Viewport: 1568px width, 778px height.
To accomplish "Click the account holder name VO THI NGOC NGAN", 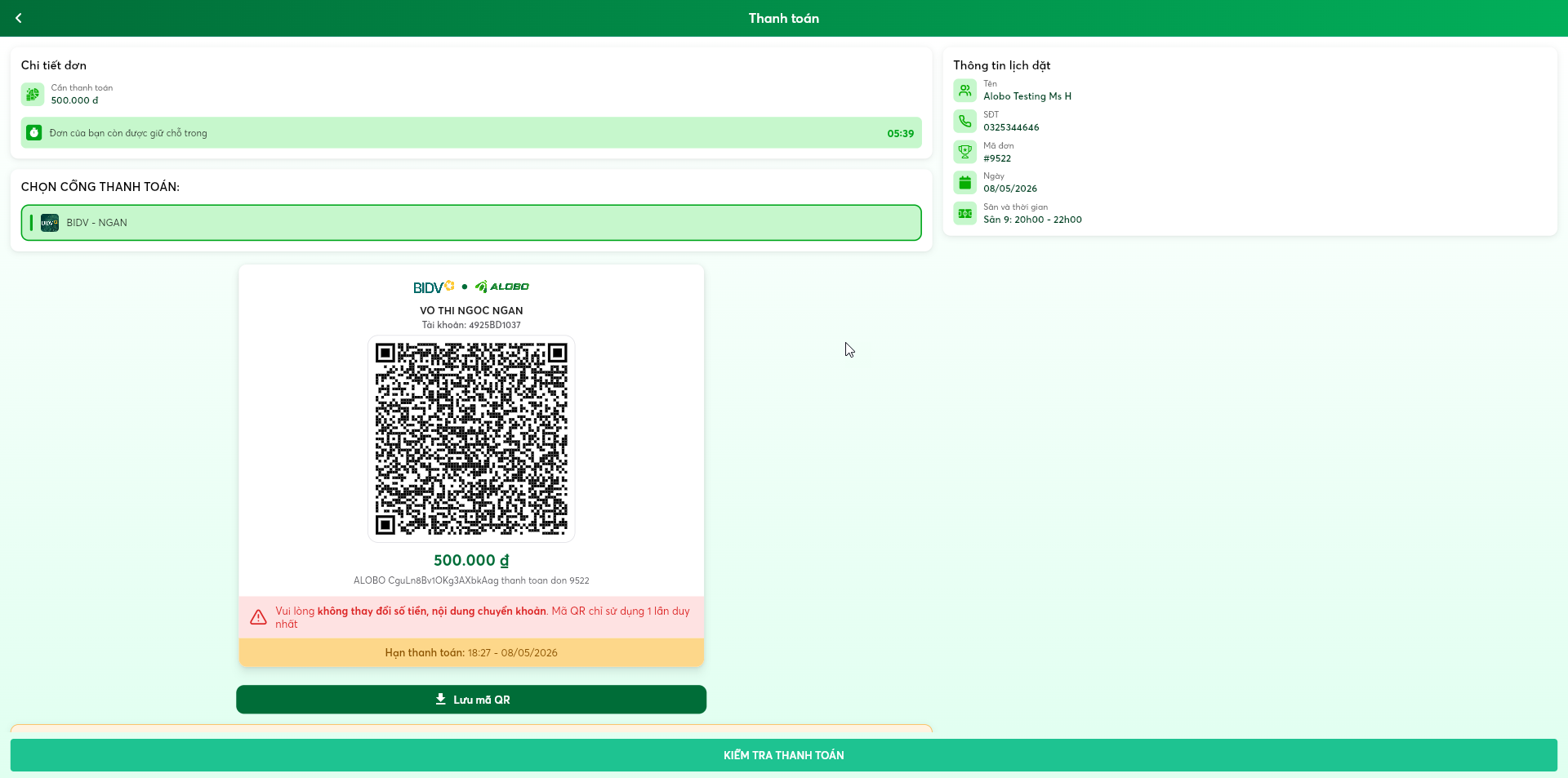I will click(x=471, y=310).
